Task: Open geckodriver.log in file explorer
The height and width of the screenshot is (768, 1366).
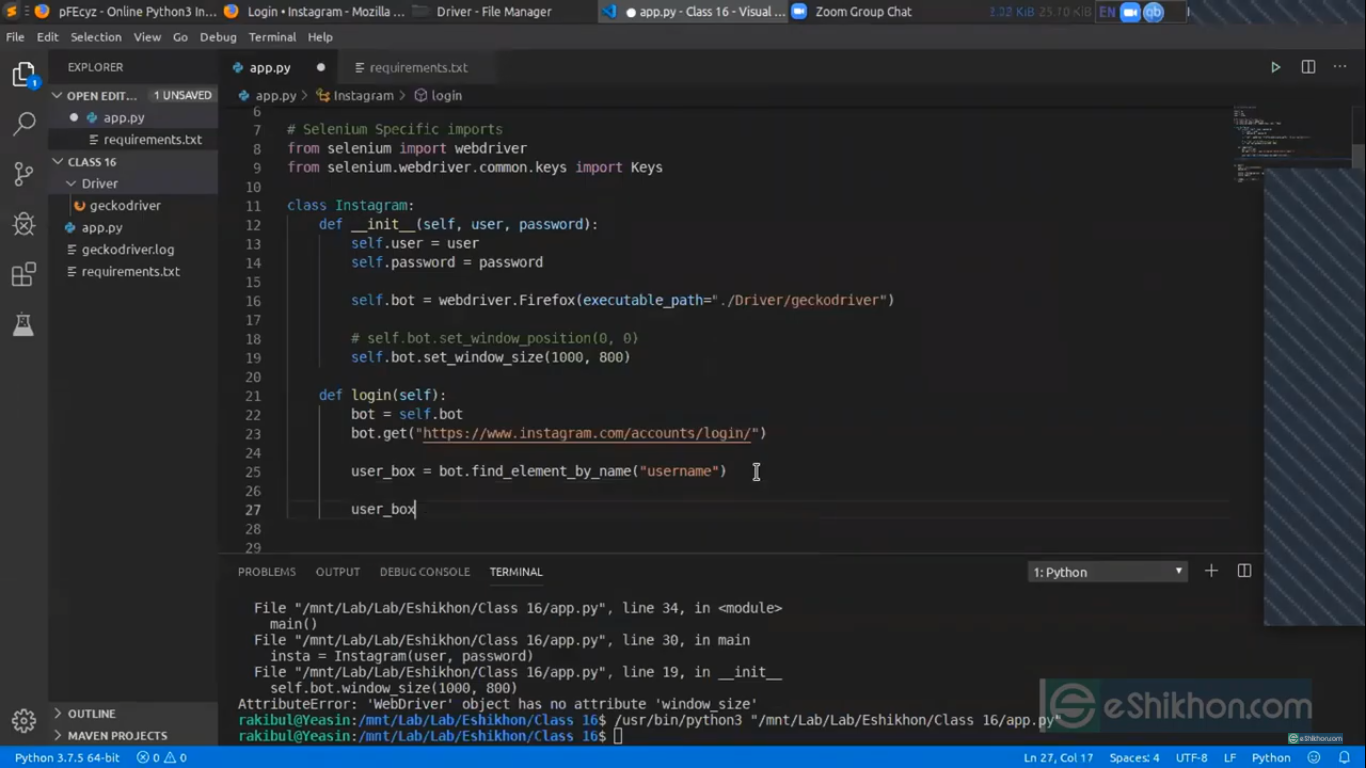Action: pos(127,249)
